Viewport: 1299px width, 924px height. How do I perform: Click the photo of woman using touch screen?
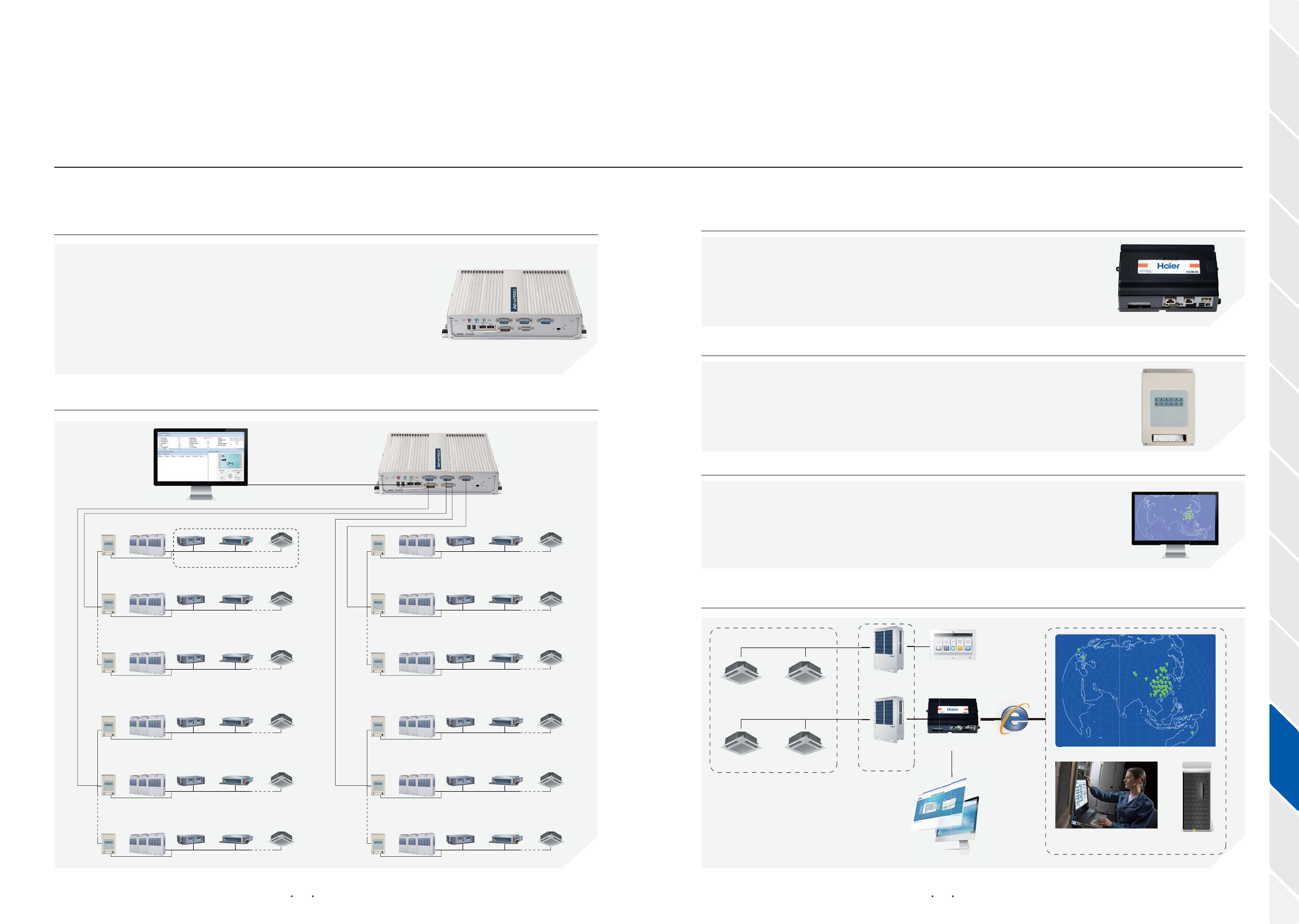pyautogui.click(x=1105, y=795)
